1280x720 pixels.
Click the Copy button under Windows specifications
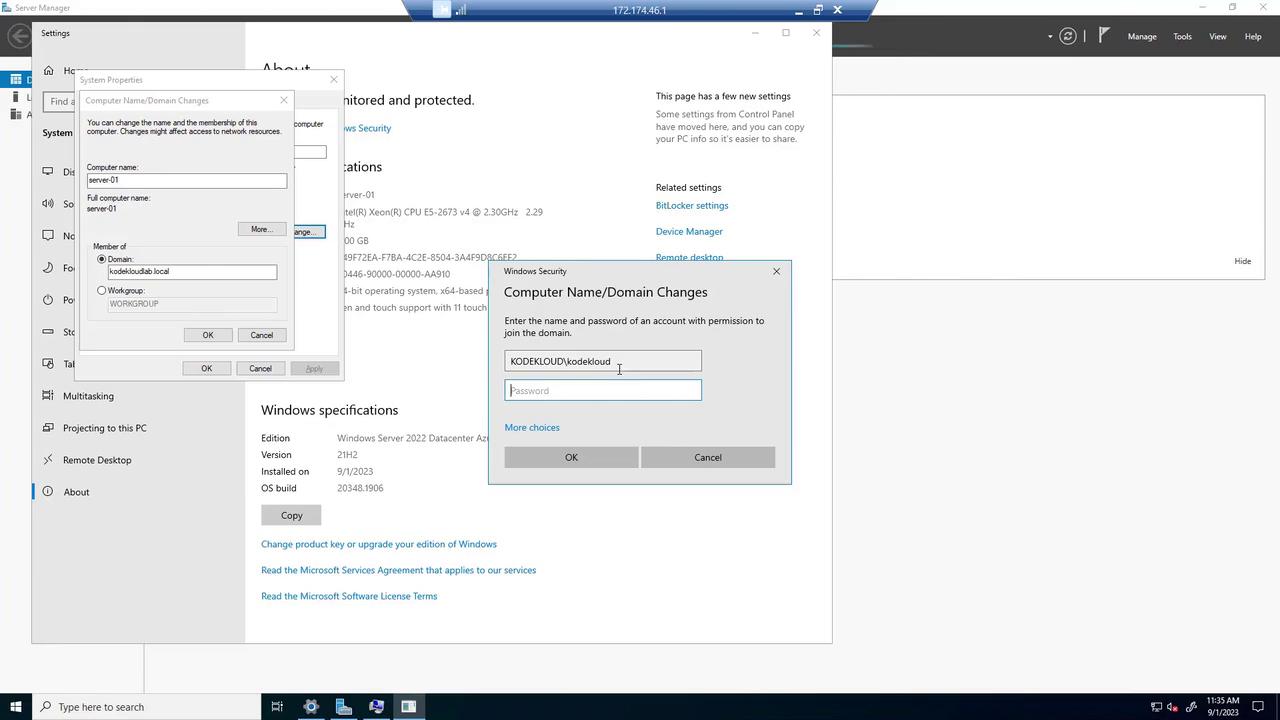click(291, 515)
